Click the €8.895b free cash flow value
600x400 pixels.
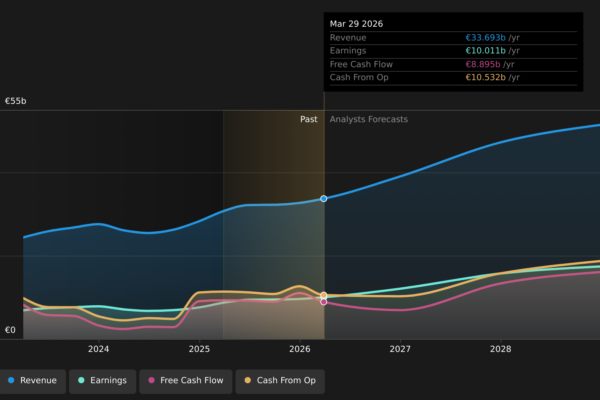click(x=483, y=64)
